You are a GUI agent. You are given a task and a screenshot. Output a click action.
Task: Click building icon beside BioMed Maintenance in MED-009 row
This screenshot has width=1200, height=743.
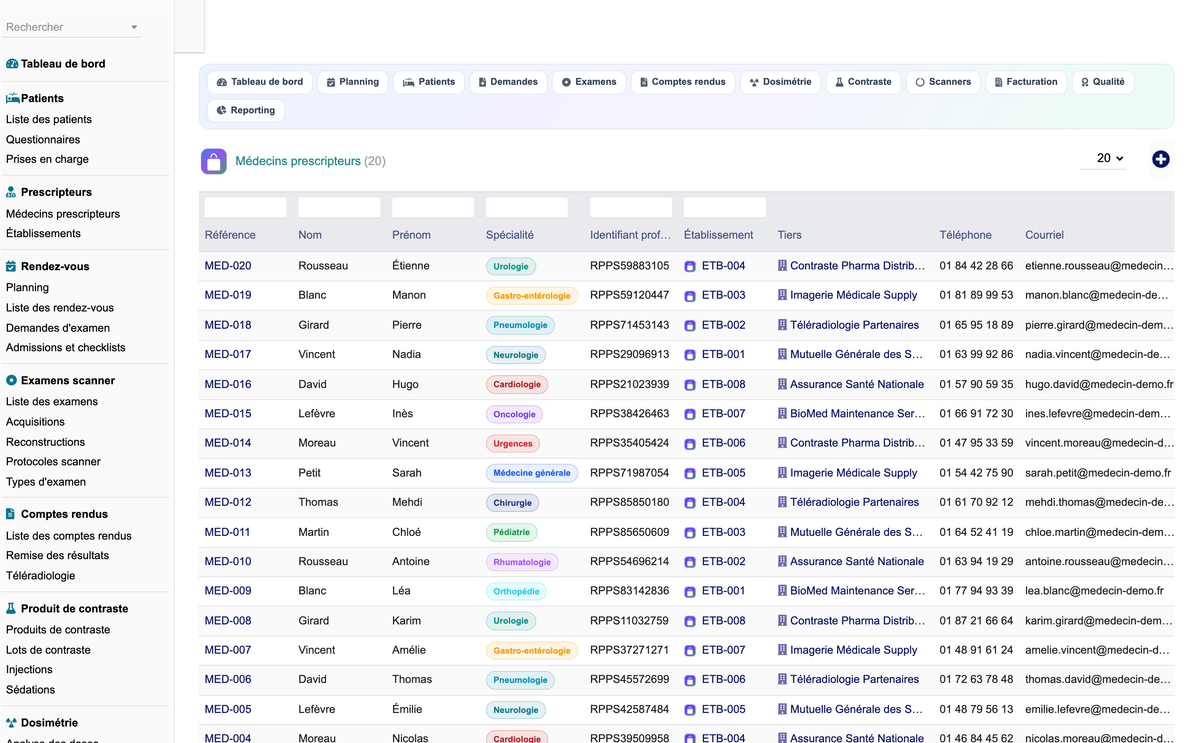click(783, 591)
